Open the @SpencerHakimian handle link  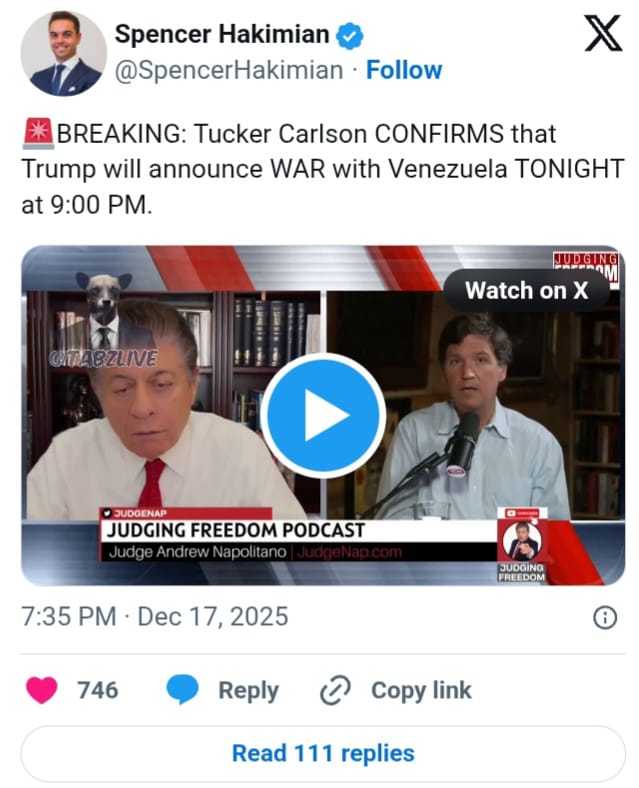229,70
